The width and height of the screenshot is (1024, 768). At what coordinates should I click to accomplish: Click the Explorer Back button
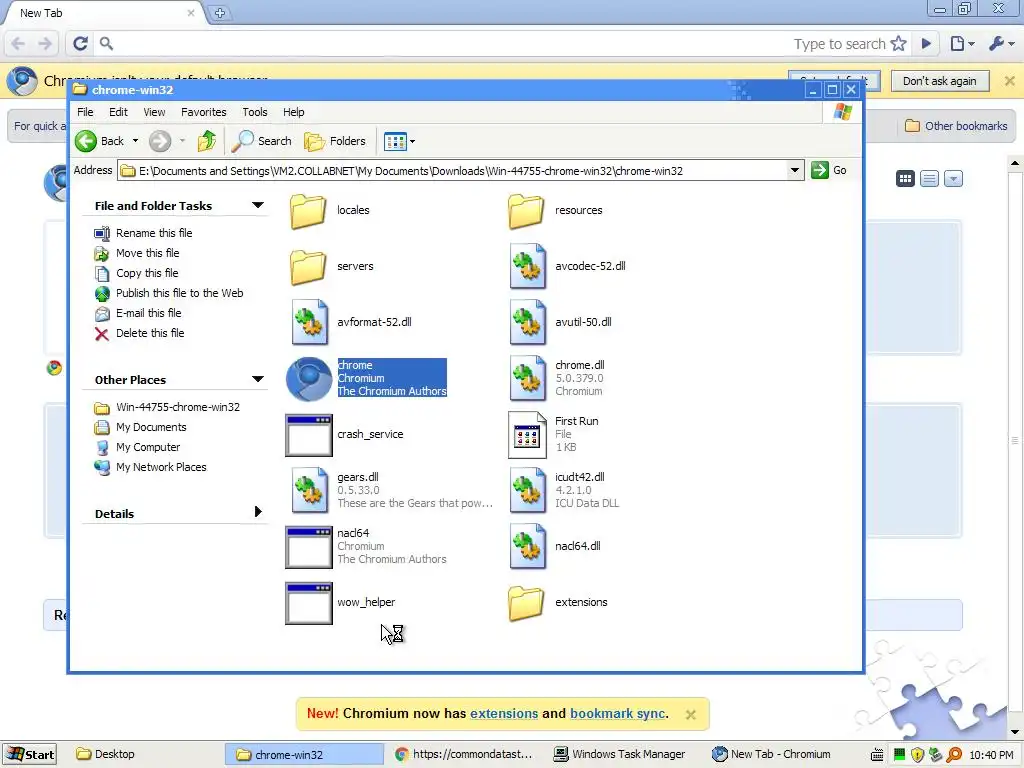pyautogui.click(x=99, y=141)
